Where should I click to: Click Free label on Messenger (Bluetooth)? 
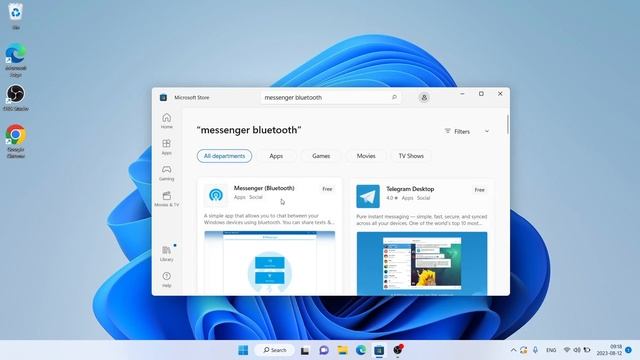point(327,189)
